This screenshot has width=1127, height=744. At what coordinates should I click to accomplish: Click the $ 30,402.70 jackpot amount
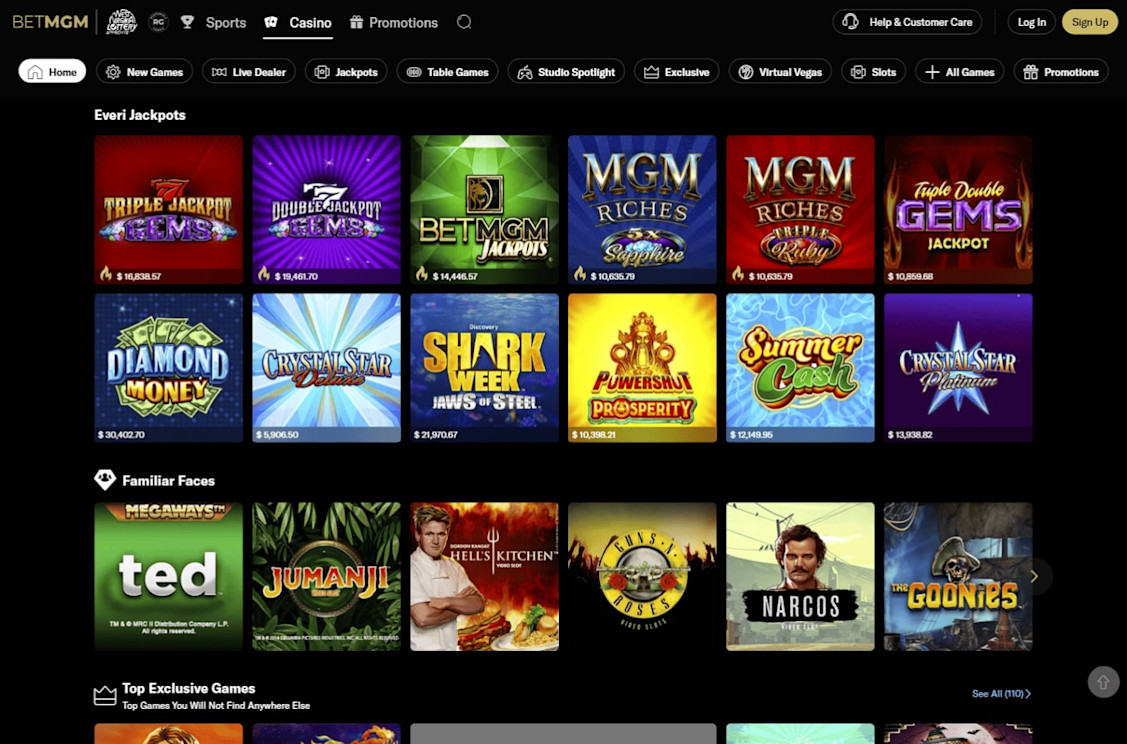click(121, 434)
